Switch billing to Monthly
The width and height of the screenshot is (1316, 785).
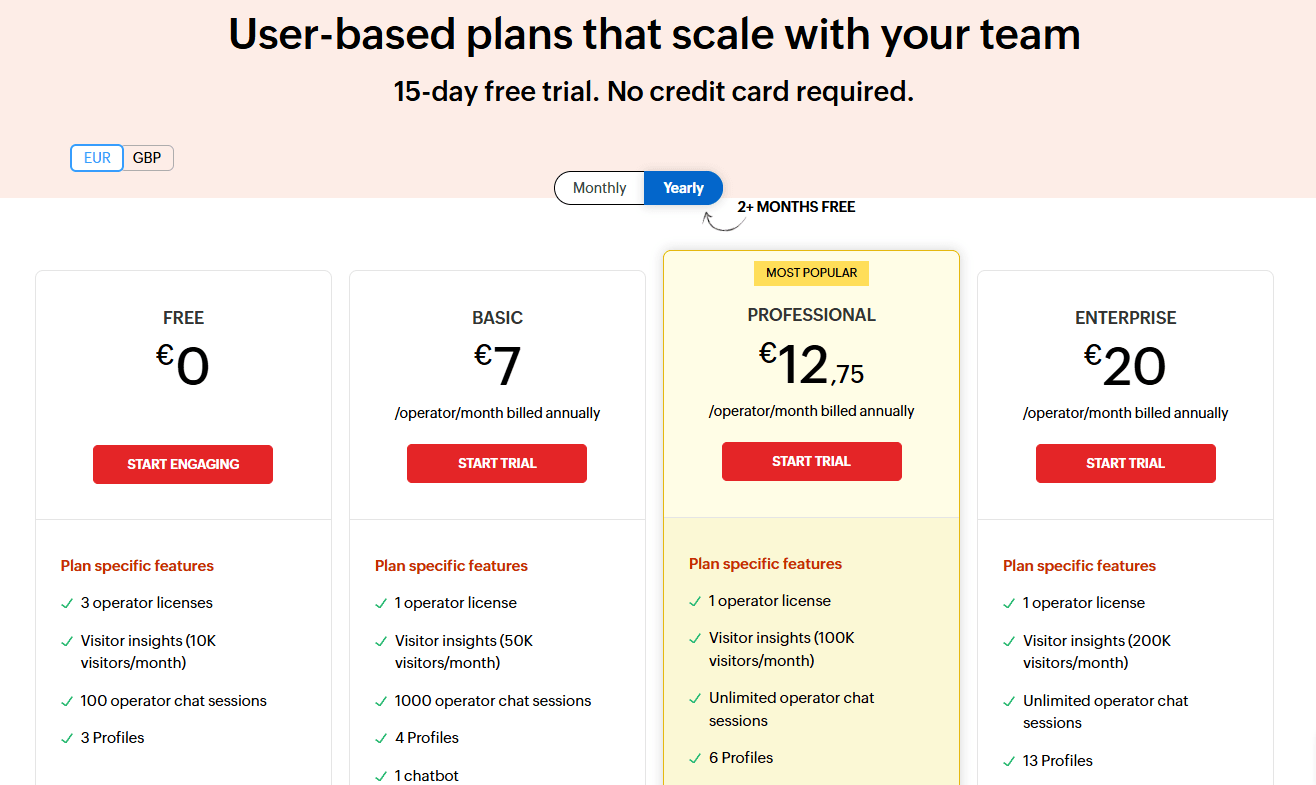tap(599, 187)
